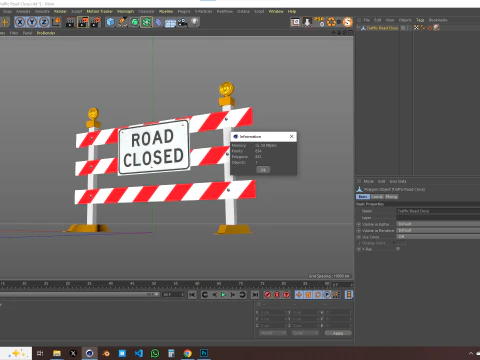Switch to the Basic attributes tab
The image size is (480, 360).
tap(363, 197)
